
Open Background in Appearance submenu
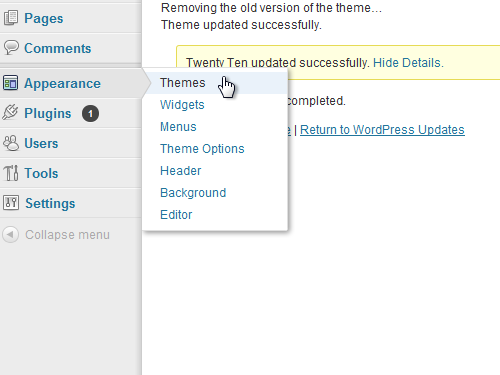pos(193,193)
